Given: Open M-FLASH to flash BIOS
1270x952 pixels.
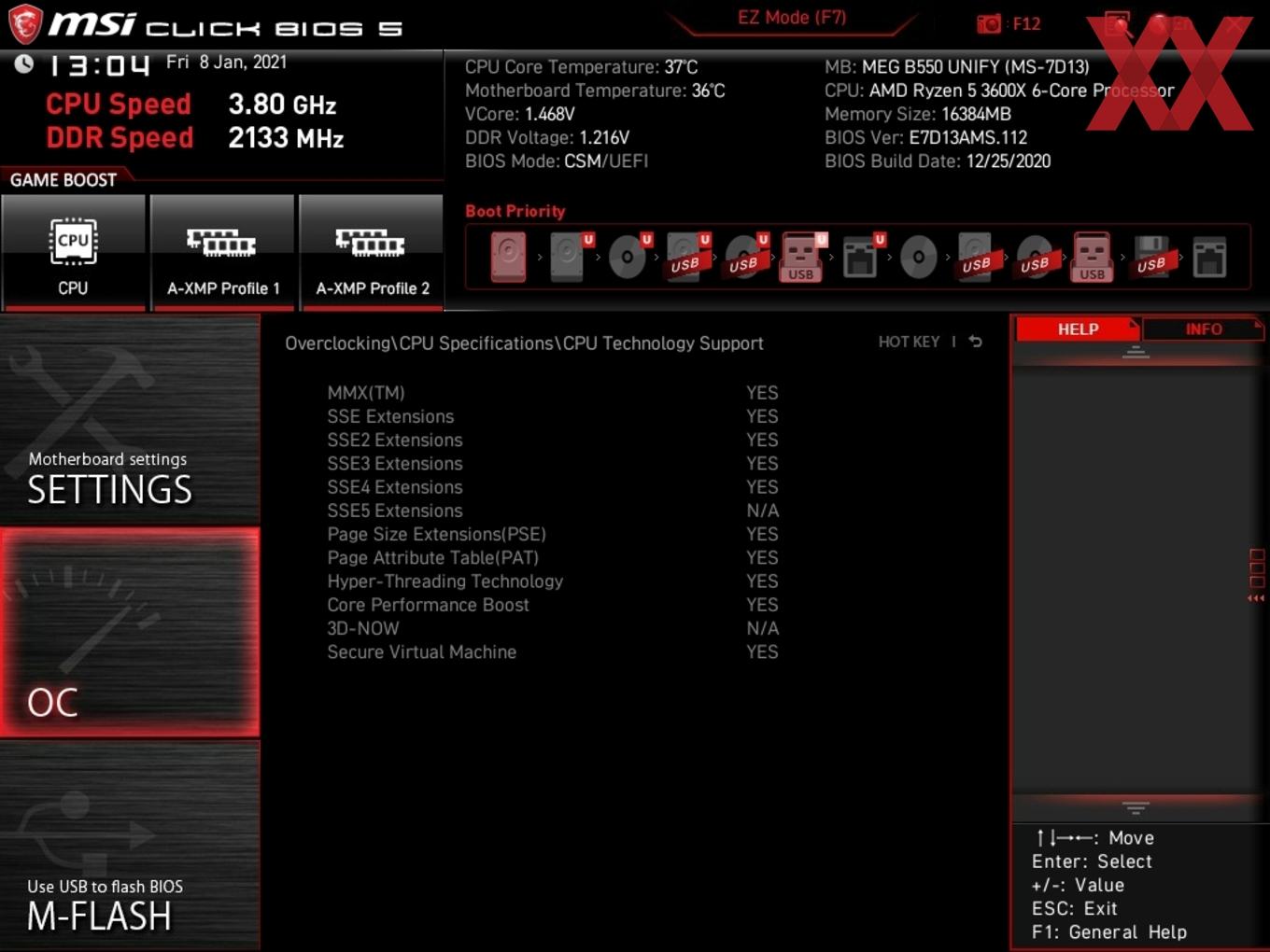Looking at the screenshot, I should (x=130, y=846).
